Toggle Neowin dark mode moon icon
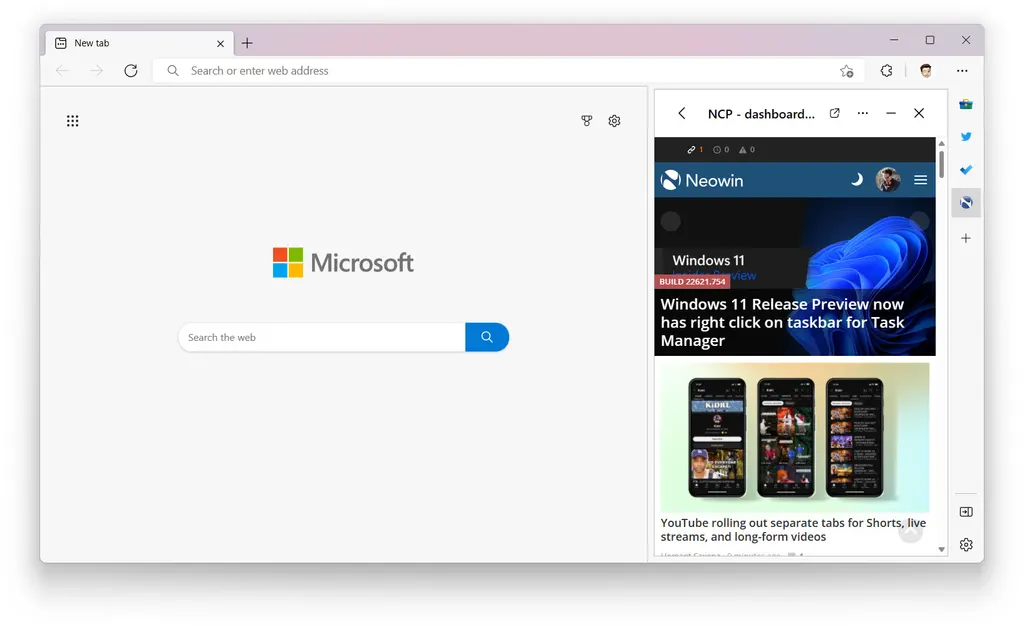The image size is (1024, 626). click(x=857, y=180)
